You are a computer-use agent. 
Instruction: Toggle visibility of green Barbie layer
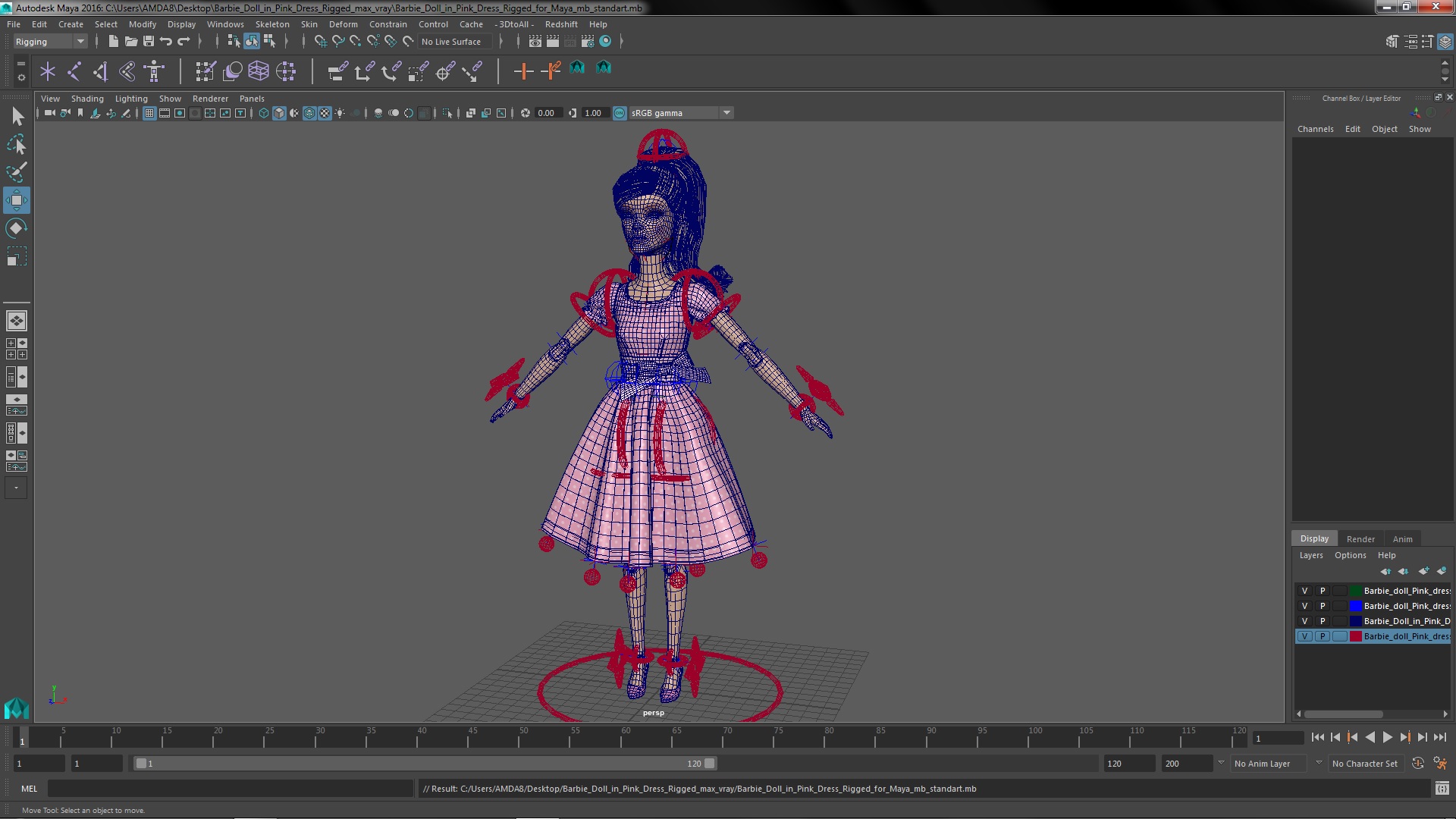tap(1304, 591)
